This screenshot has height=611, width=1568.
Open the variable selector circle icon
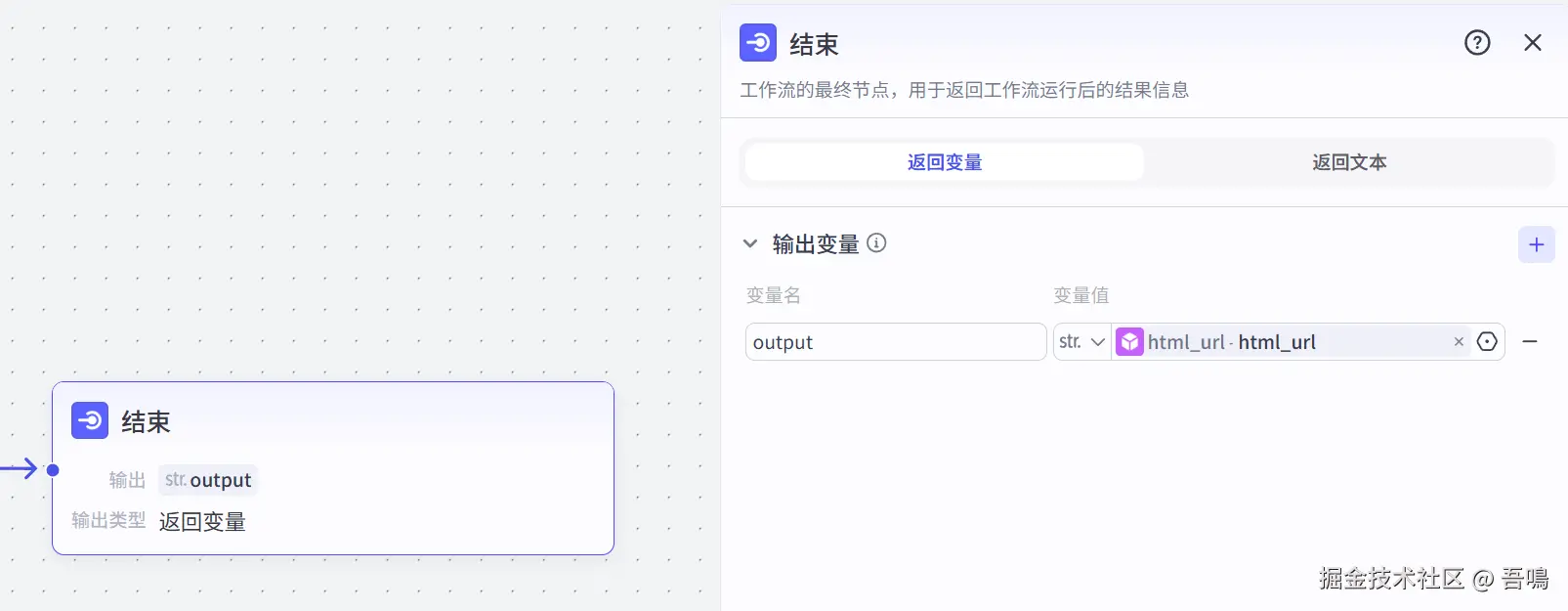coord(1487,342)
